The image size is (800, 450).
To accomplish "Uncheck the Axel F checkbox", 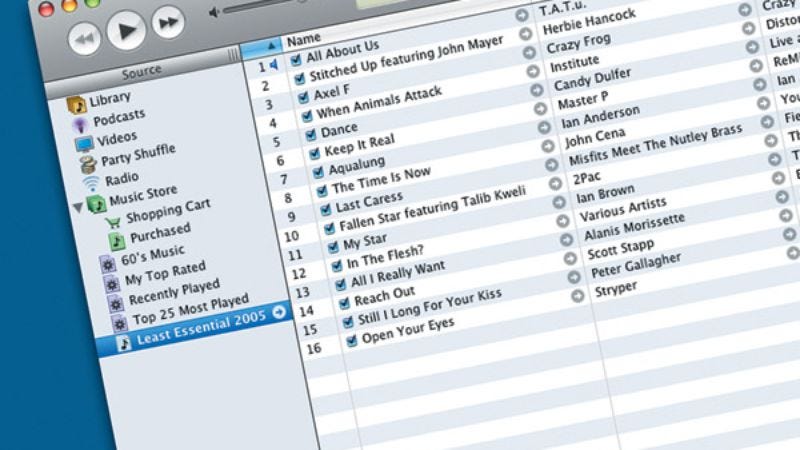I will click(303, 97).
